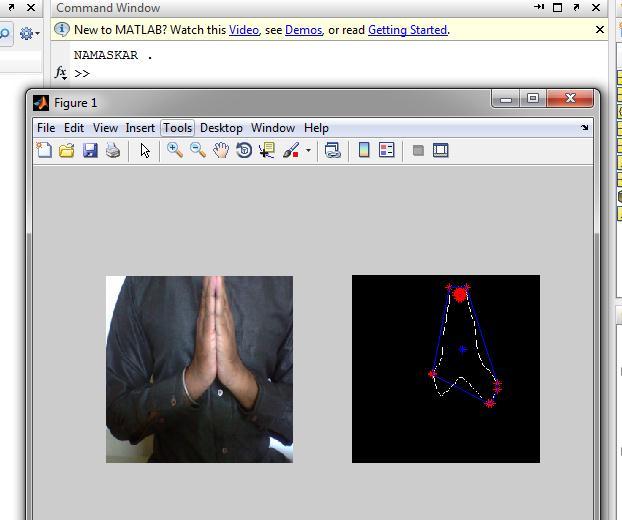Image resolution: width=622 pixels, height=520 pixels.
Task: Open the Getting Started link
Action: [407, 30]
